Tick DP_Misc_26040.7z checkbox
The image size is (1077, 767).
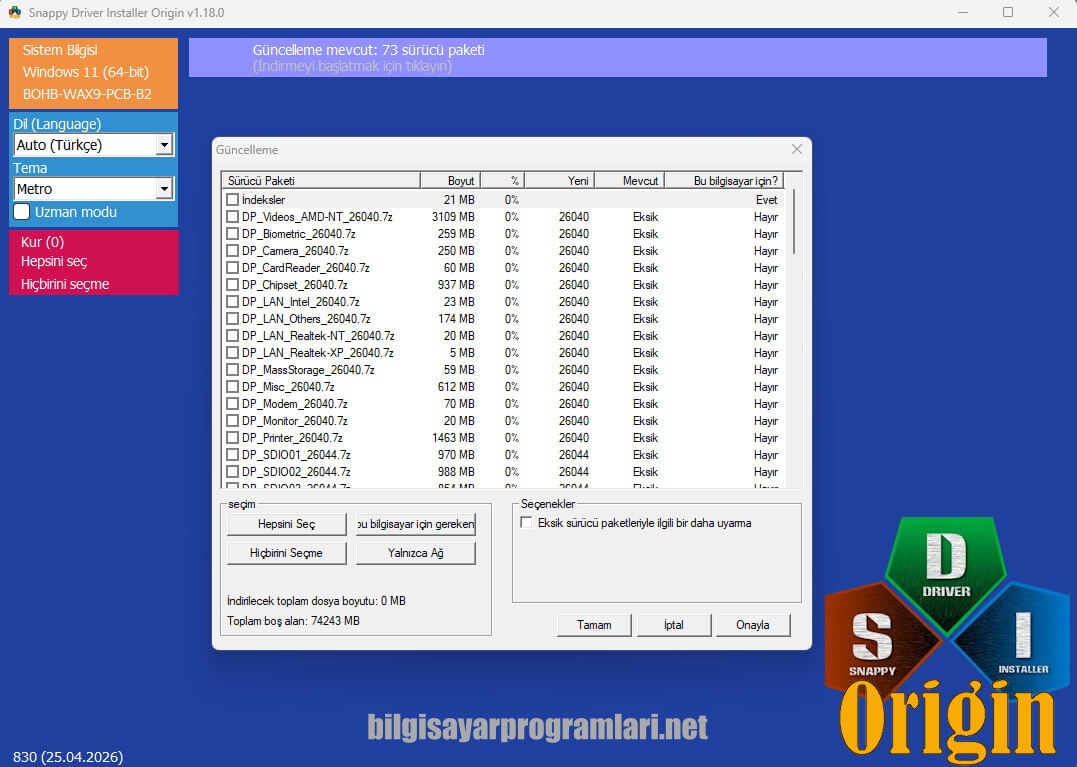pos(232,387)
